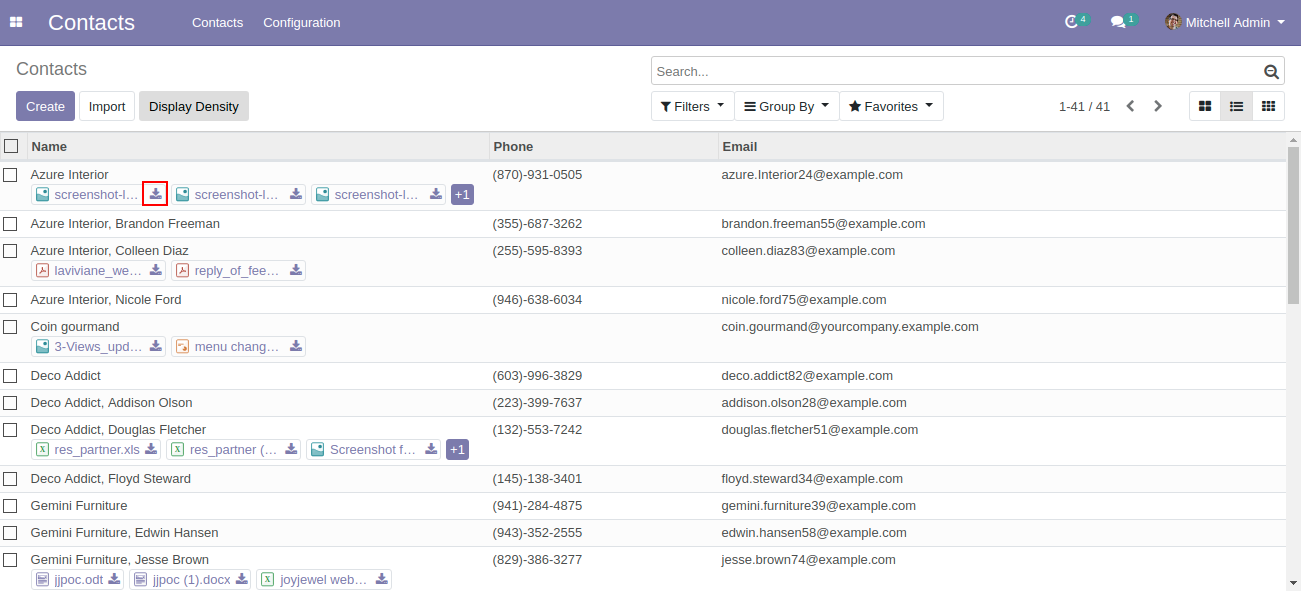
Task: Open the Group By dropdown
Action: [x=786, y=106]
